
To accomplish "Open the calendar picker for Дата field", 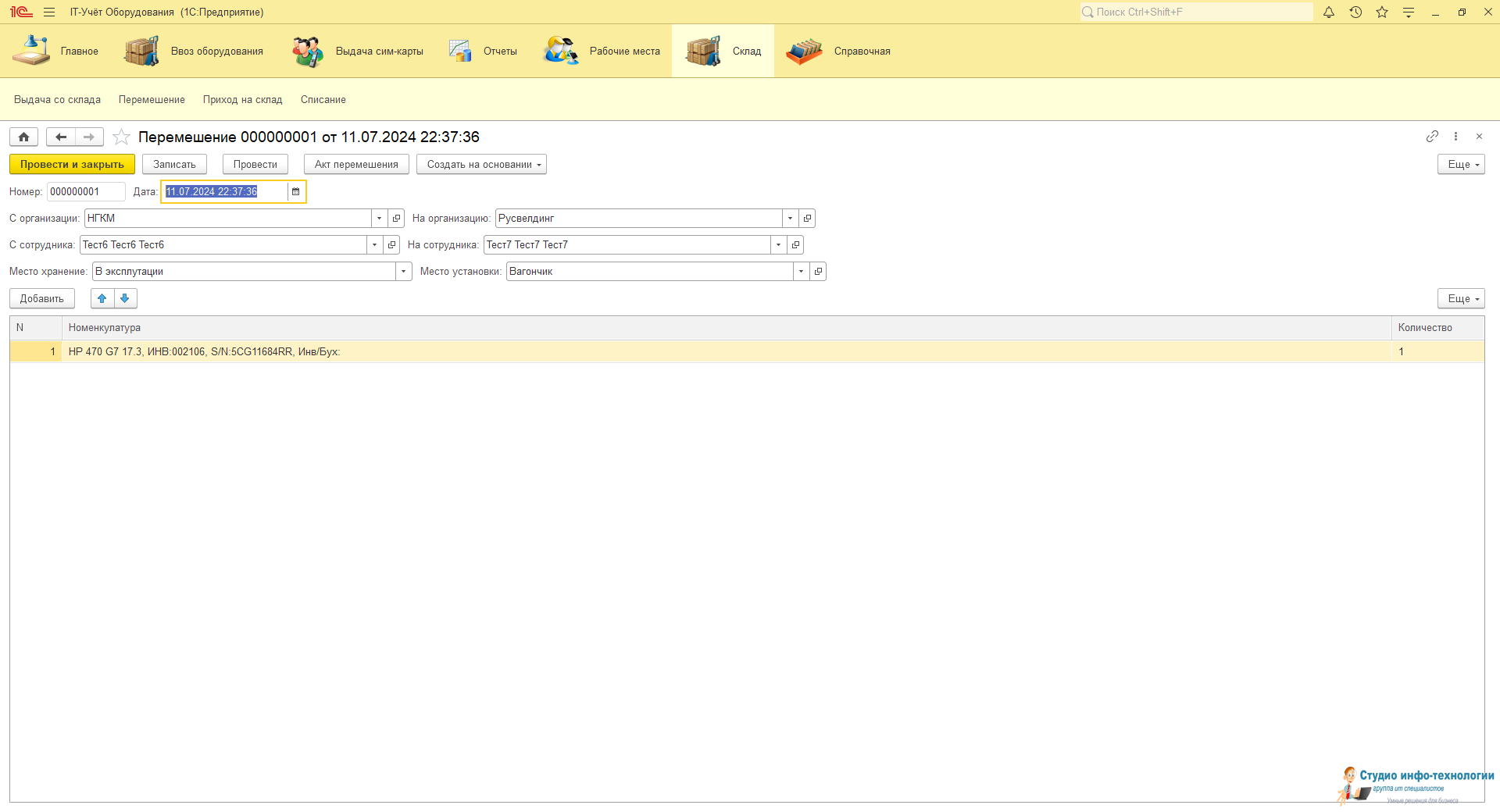I will pyautogui.click(x=296, y=192).
